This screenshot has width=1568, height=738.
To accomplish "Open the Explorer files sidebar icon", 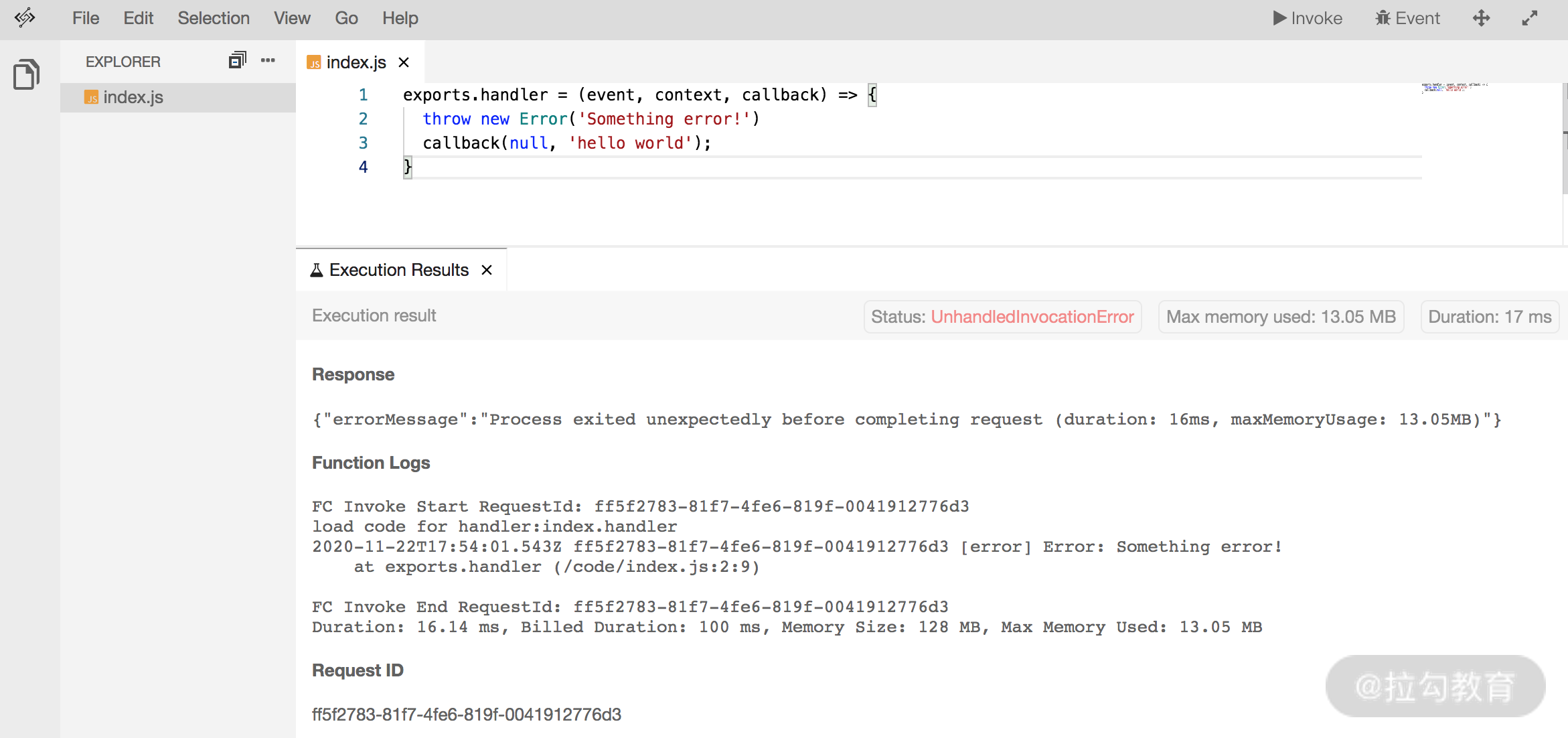I will click(x=27, y=74).
